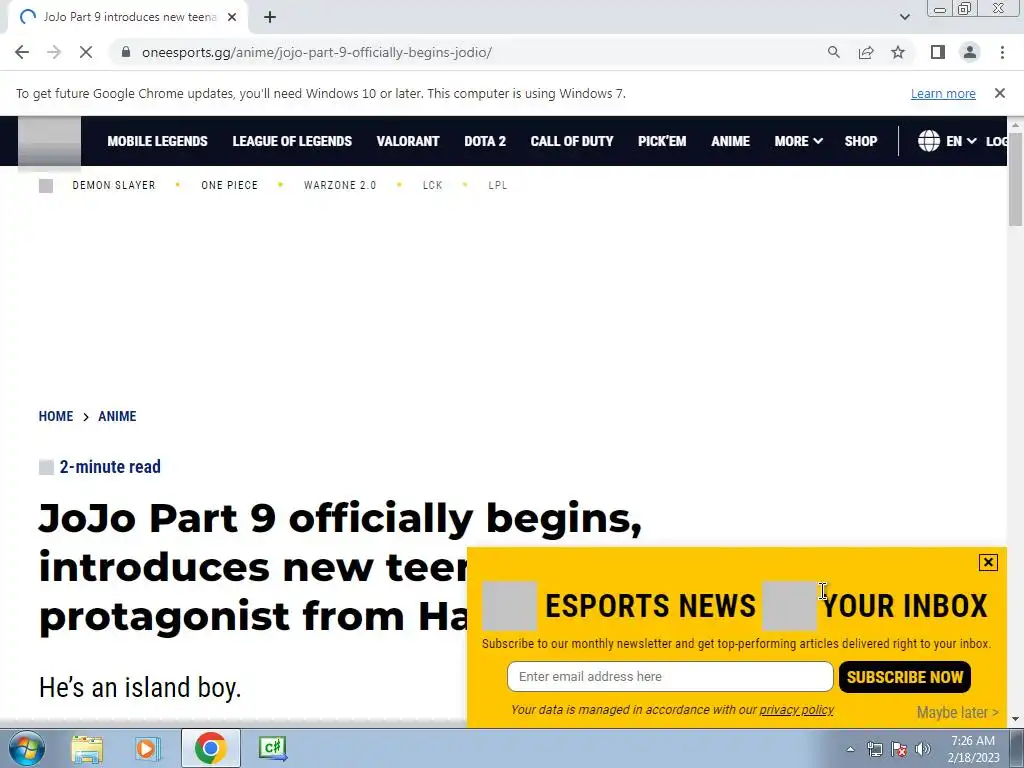Open the Mobile Legends section

157,141
